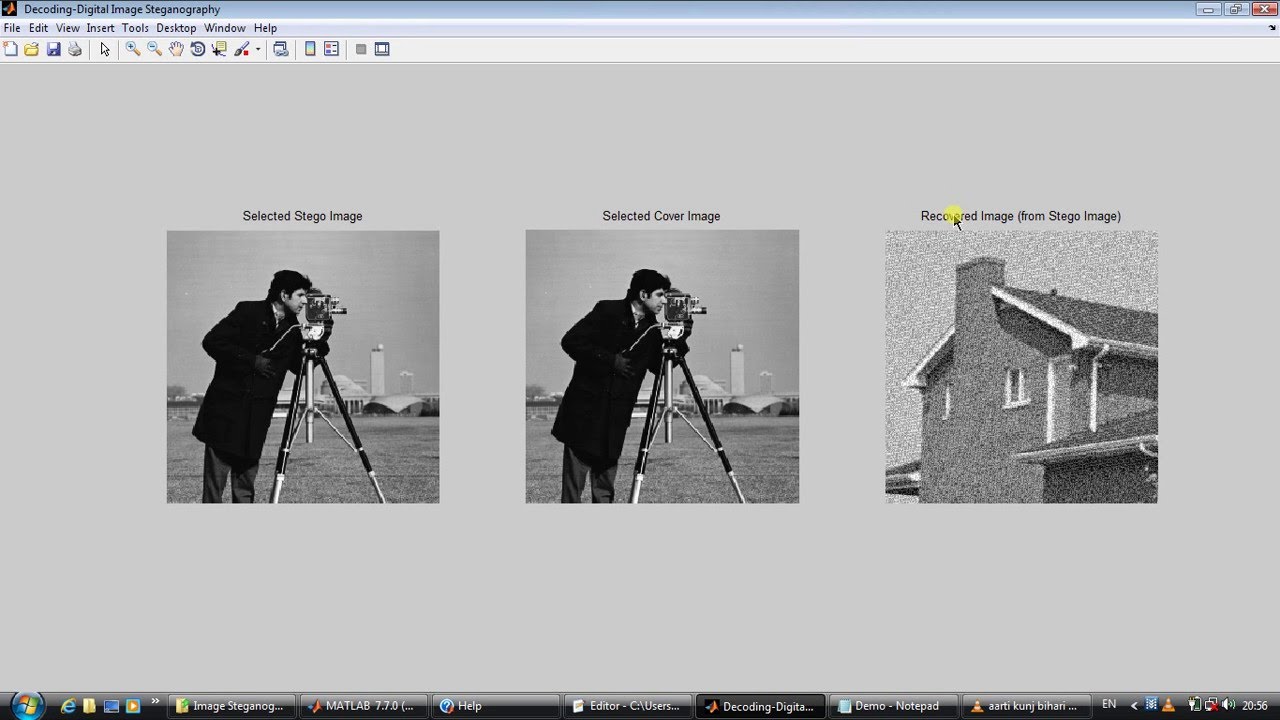The height and width of the screenshot is (720, 1280).
Task: Launch Internet Explorer from quick launch
Action: coord(68,705)
